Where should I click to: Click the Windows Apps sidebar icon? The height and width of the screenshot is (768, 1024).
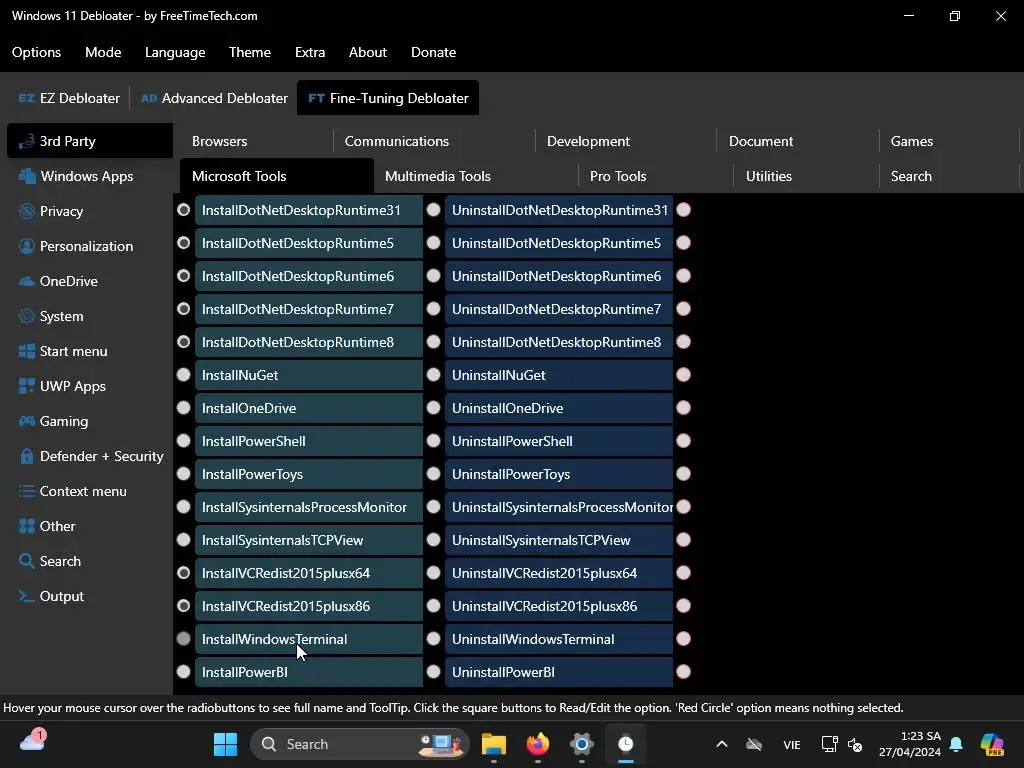pos(27,176)
